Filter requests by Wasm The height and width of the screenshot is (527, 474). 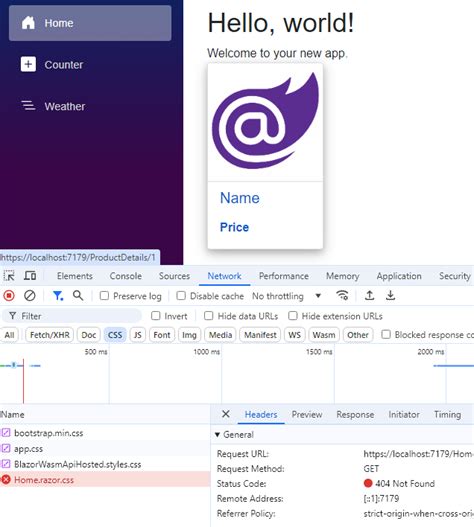(x=324, y=335)
